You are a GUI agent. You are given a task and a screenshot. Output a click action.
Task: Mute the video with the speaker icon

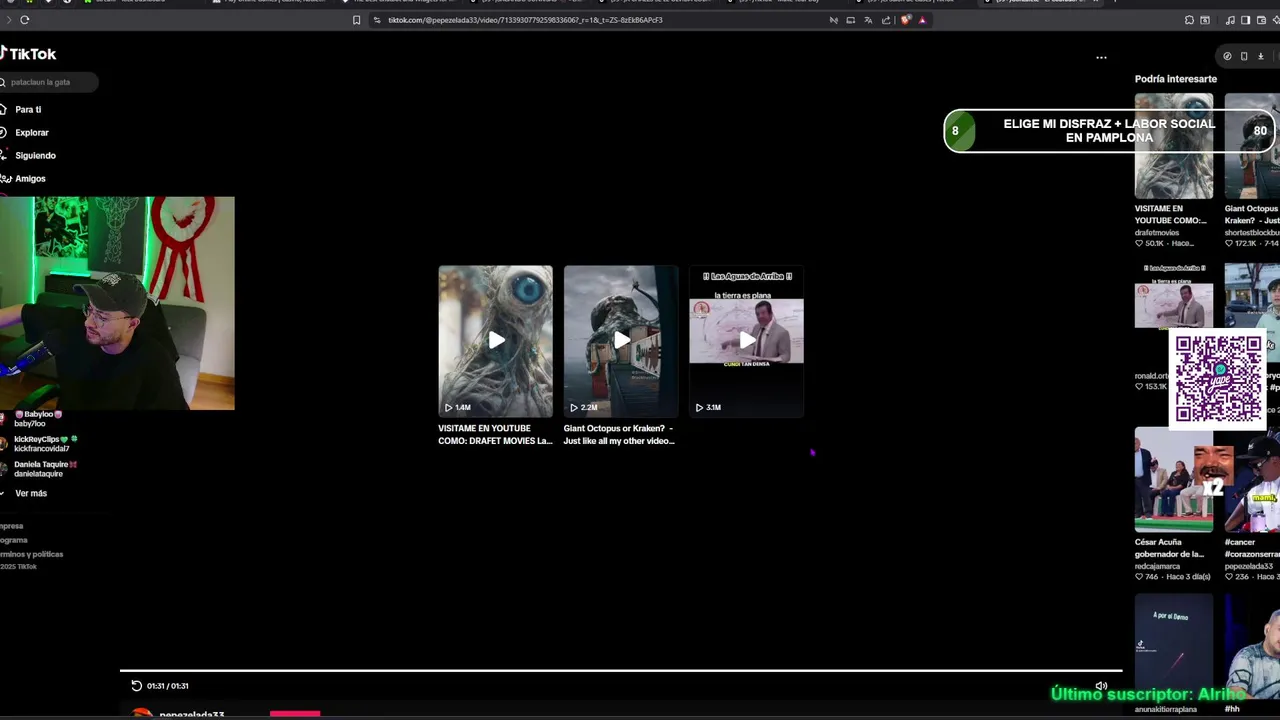(1101, 686)
